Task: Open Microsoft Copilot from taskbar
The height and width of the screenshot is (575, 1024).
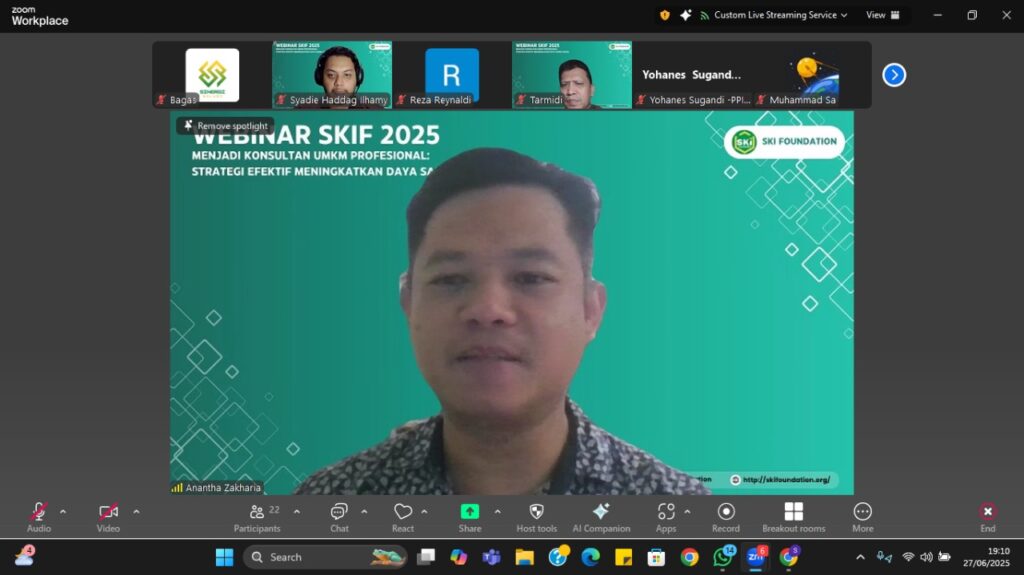Action: click(x=459, y=557)
